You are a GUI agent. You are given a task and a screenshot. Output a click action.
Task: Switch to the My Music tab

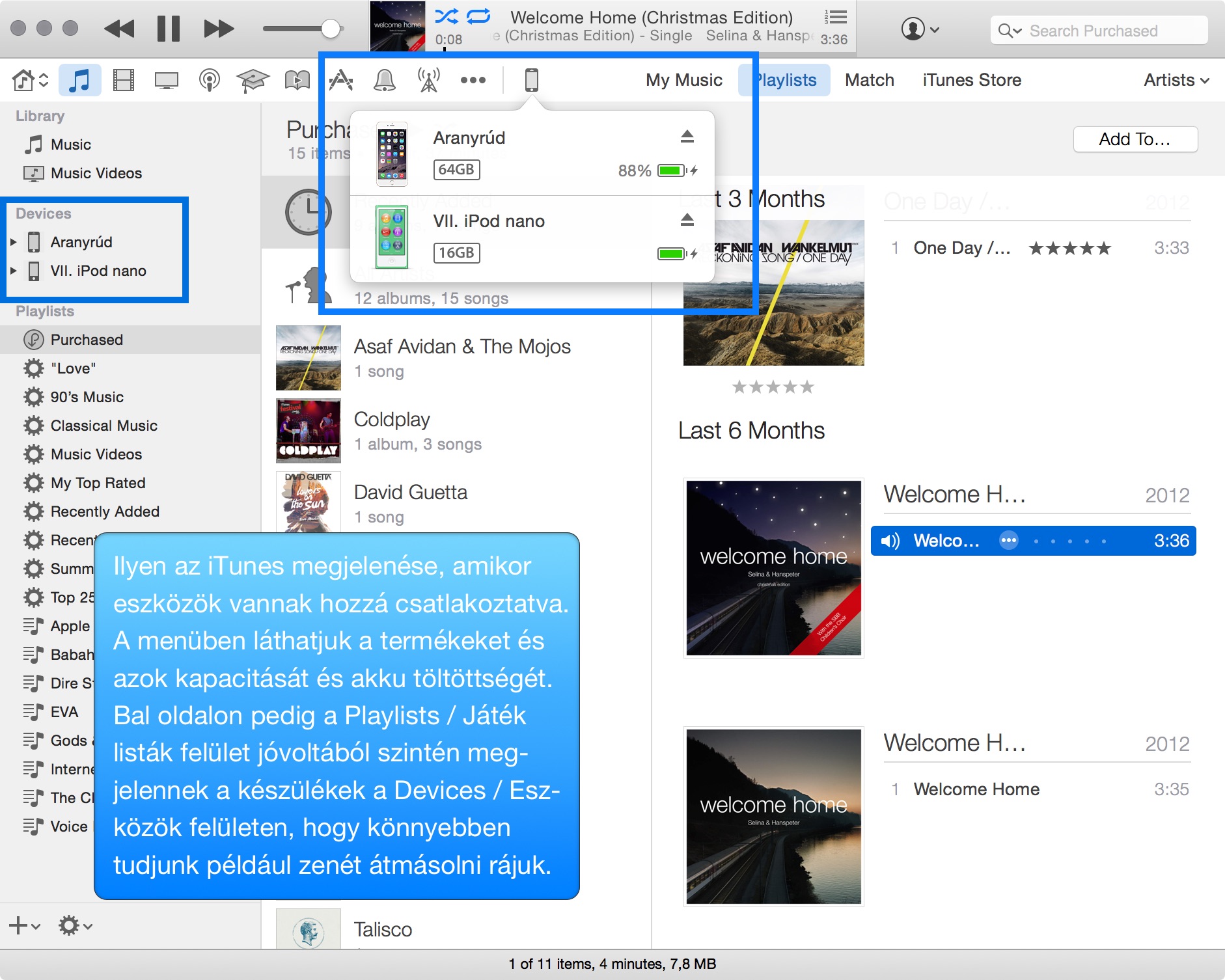[684, 80]
